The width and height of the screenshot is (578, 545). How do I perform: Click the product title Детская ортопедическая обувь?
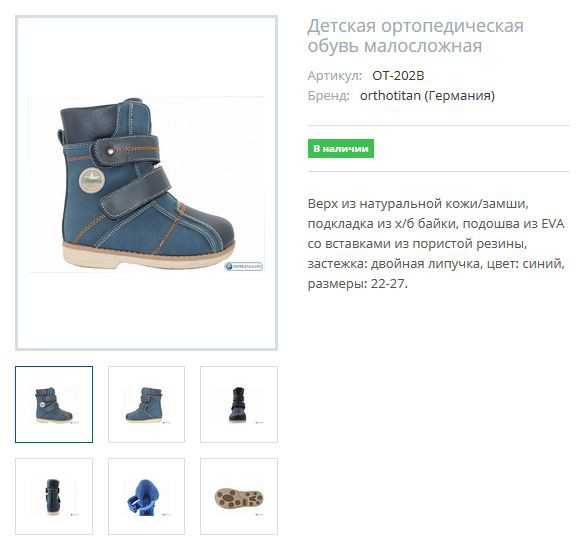tap(415, 36)
